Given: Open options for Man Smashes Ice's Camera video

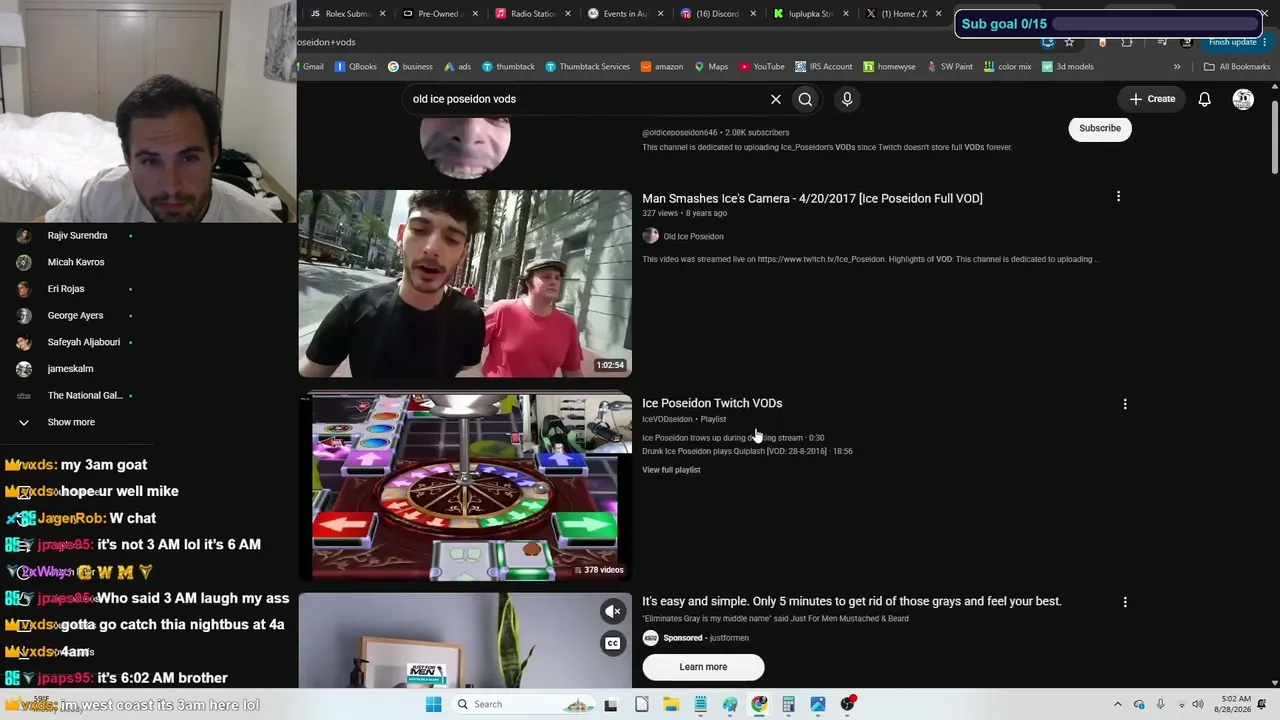Looking at the screenshot, I should point(1118,197).
